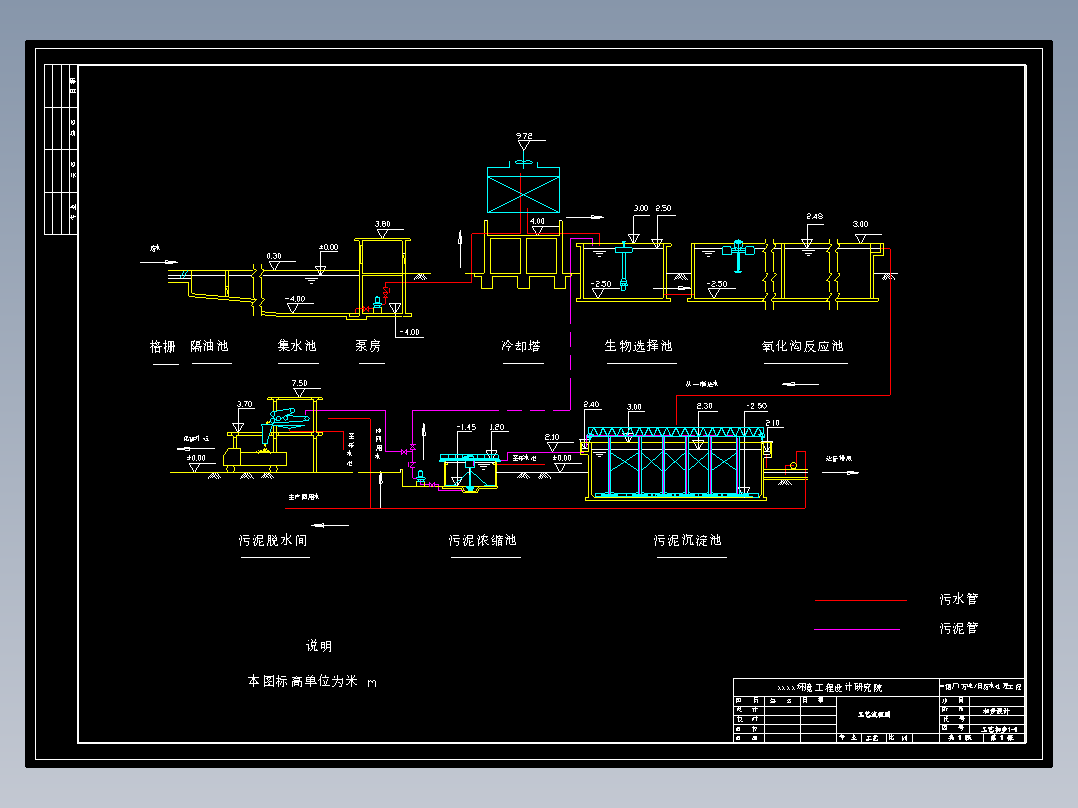This screenshot has width=1078, height=808.
Task: Select the cyan truss bridge on 污泥沉淀池
Action: click(x=676, y=432)
